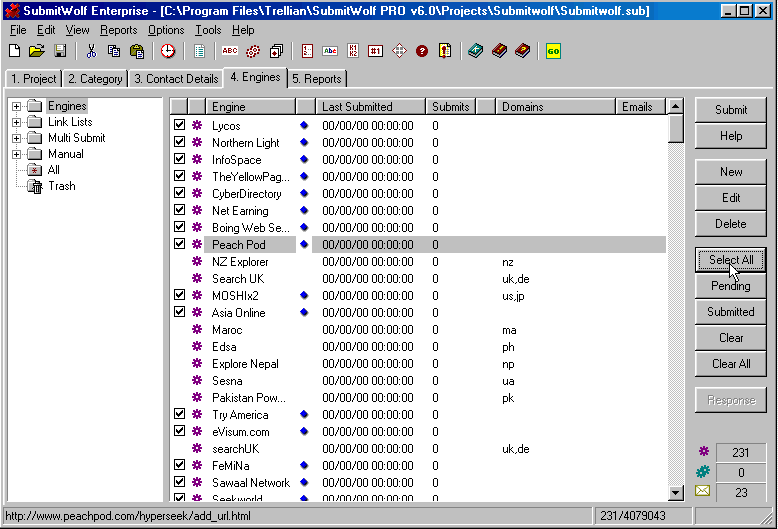The image size is (778, 529).
Task: Click the Save floppy disk icon
Action: 61,51
